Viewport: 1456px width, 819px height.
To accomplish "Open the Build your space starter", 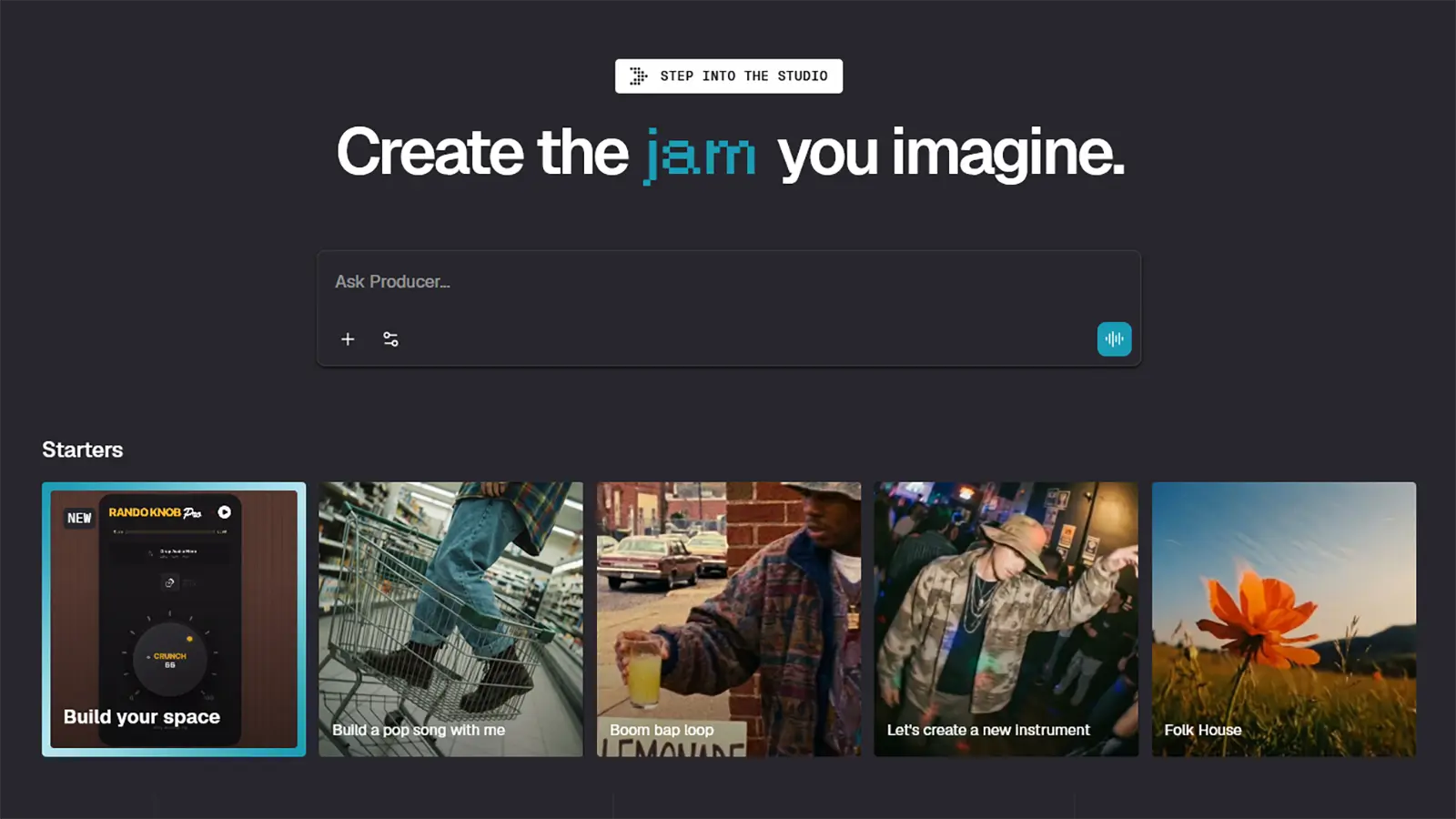I will [174, 619].
